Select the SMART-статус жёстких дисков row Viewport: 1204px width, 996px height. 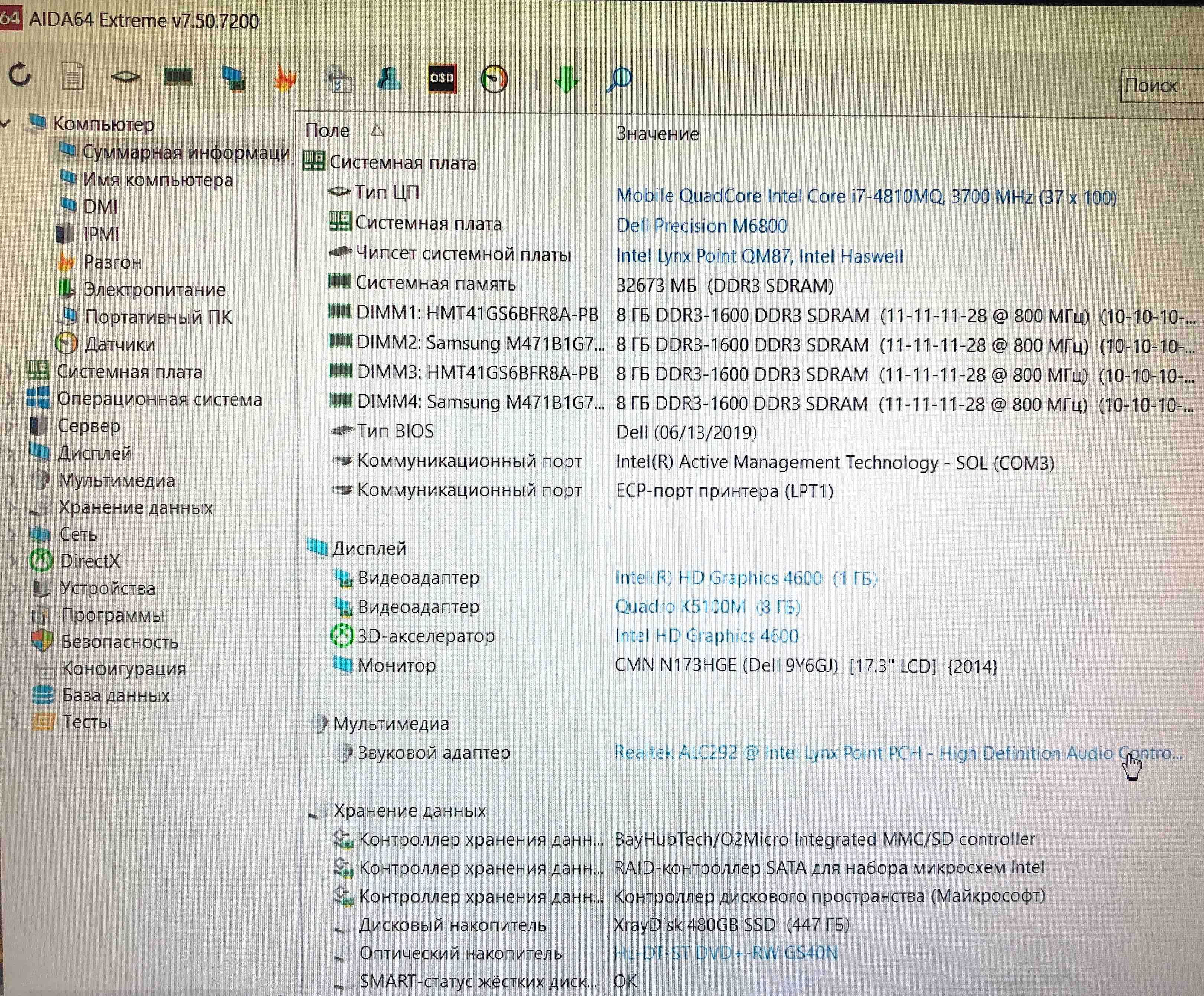pos(485,982)
